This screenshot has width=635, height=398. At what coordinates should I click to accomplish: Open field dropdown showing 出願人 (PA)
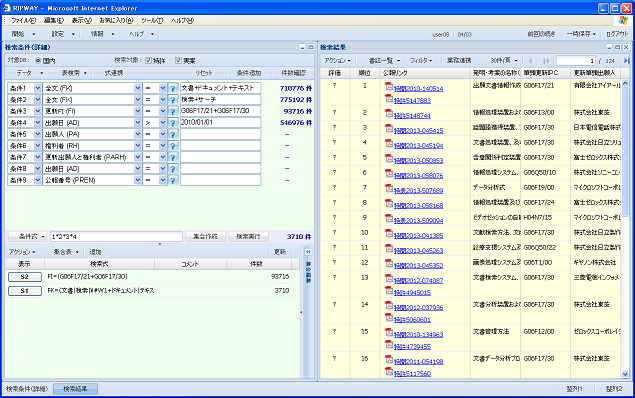(x=137, y=134)
